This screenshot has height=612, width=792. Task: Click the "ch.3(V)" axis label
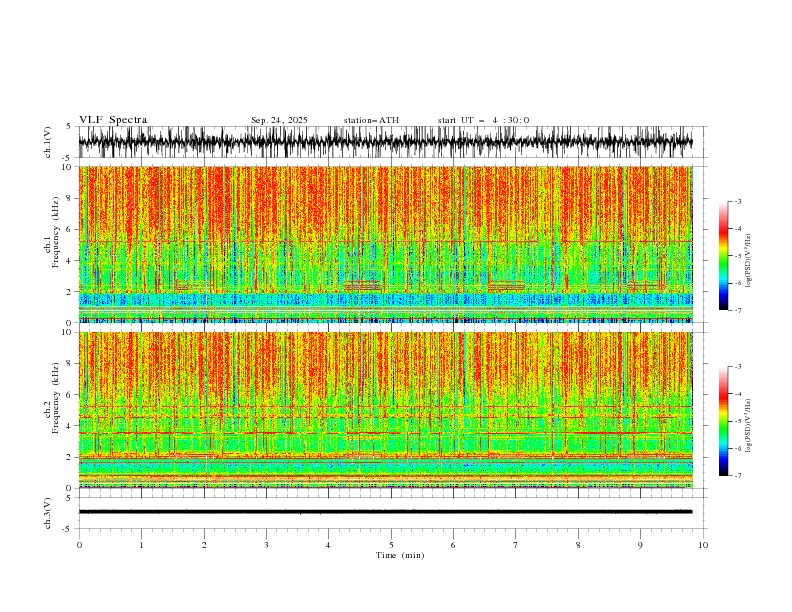click(47, 513)
